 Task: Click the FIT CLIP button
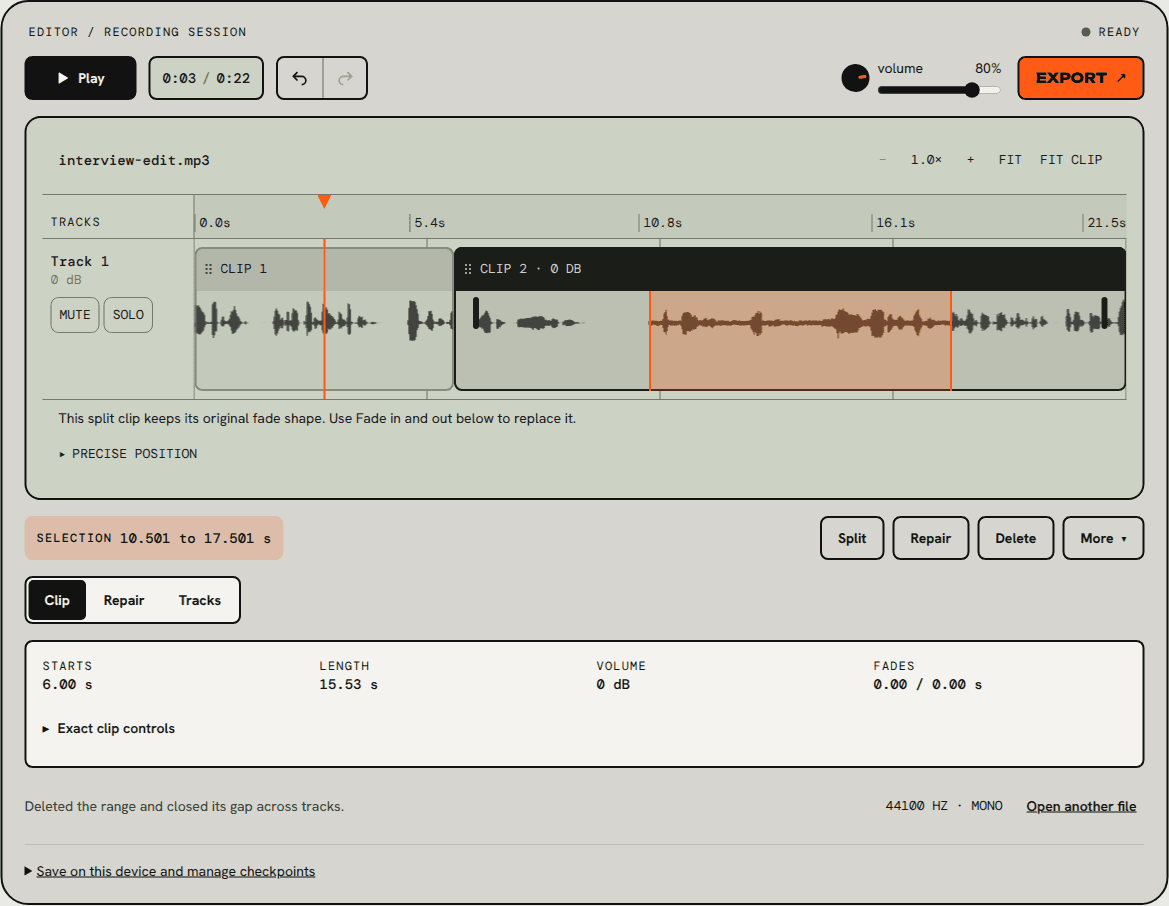point(1071,160)
